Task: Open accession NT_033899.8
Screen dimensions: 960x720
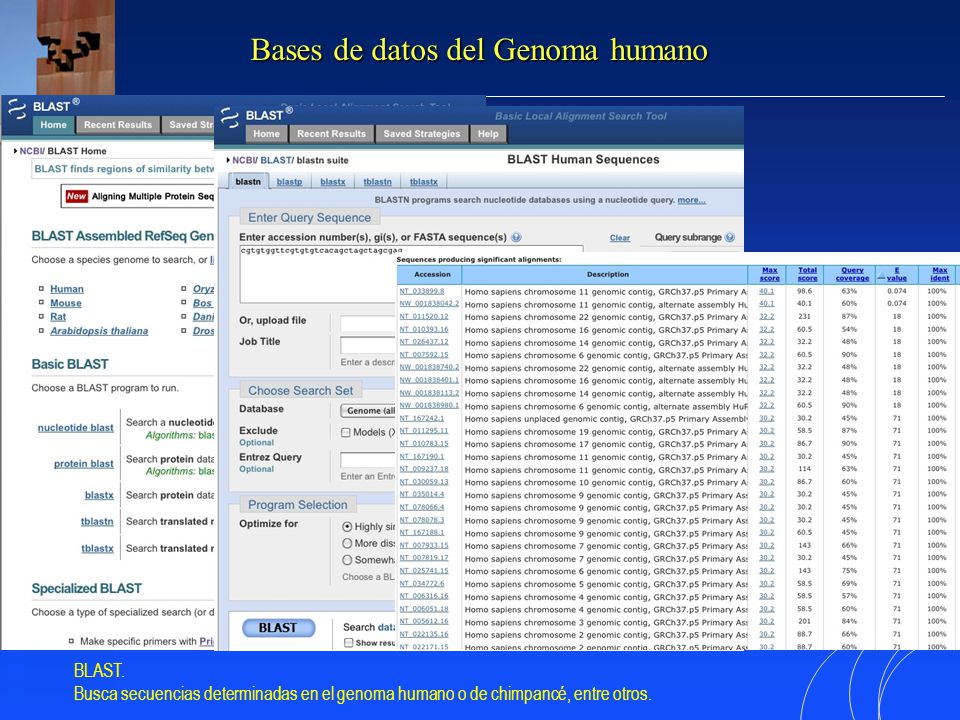Action: coord(422,291)
